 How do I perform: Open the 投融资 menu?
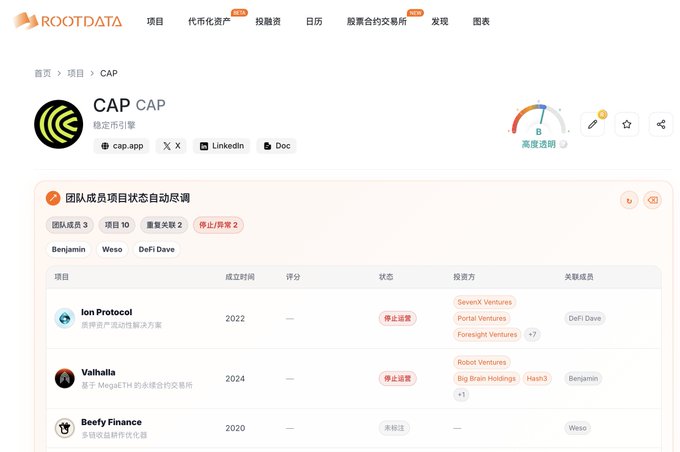point(268,21)
